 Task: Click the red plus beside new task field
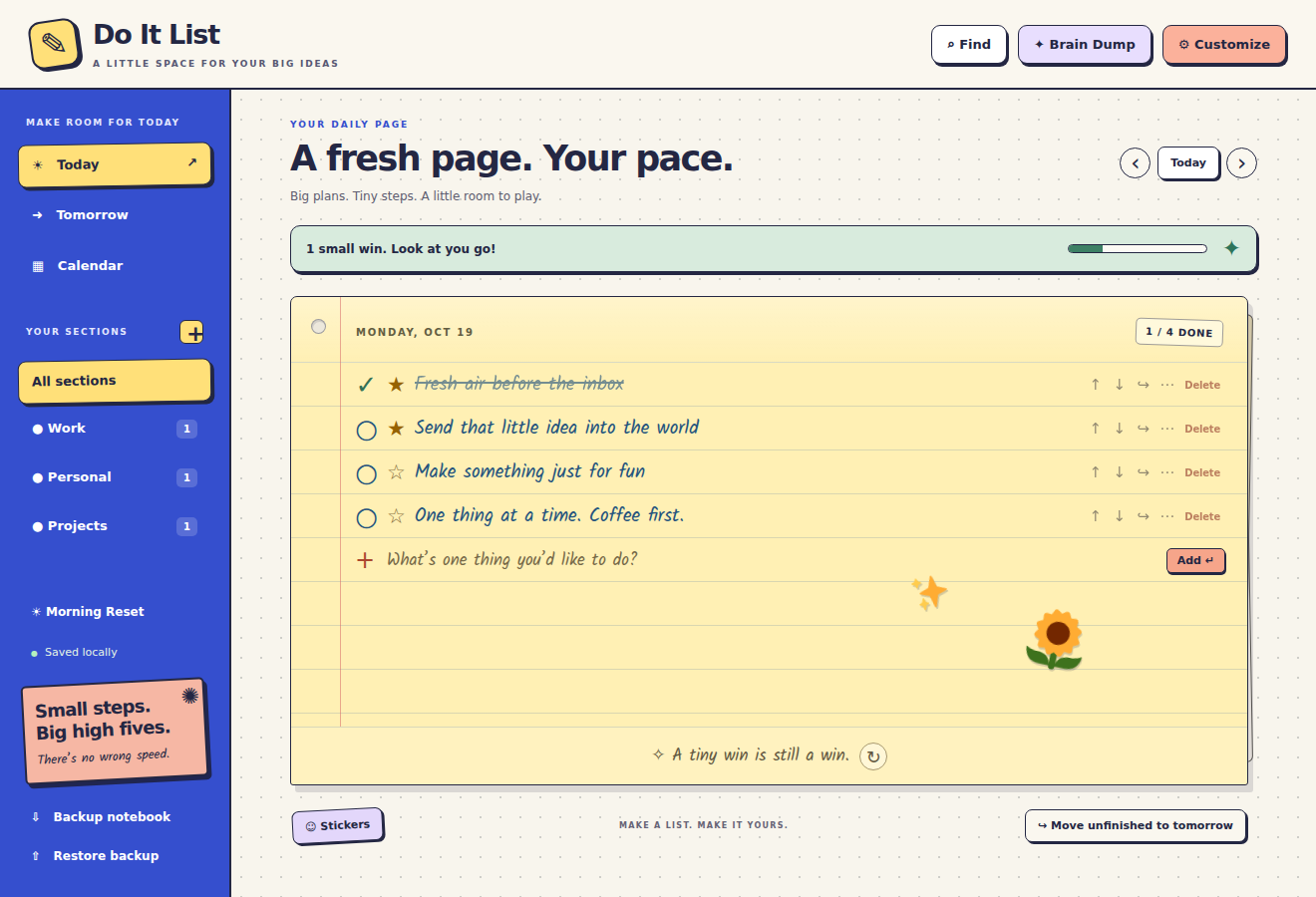point(365,560)
